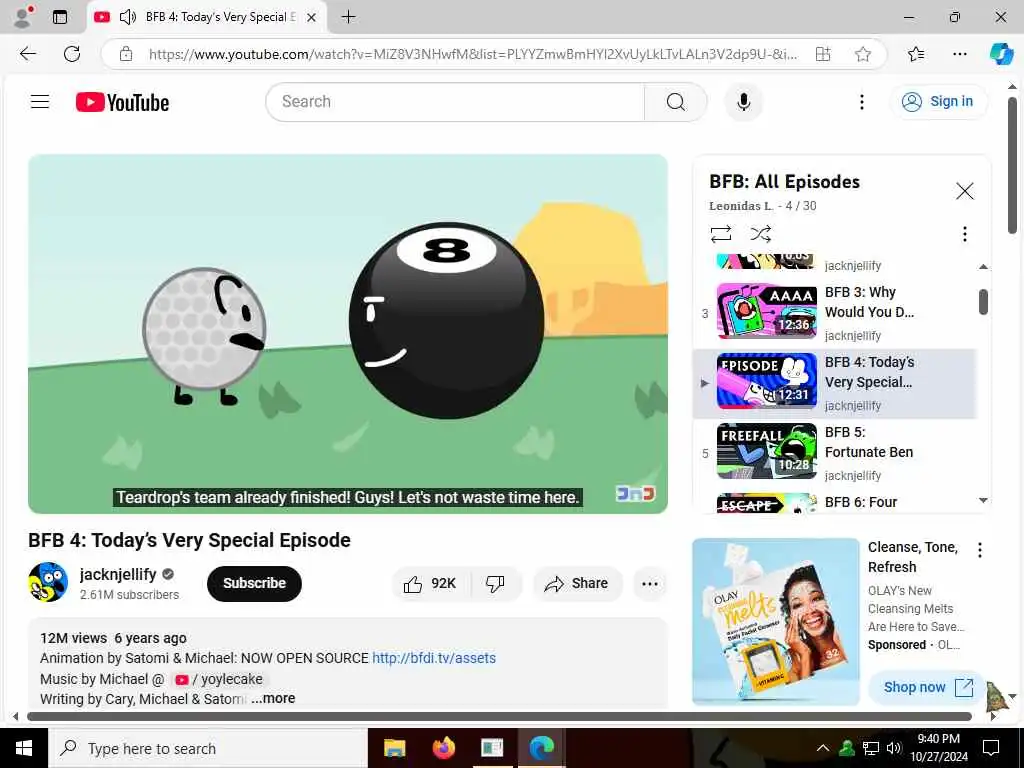This screenshot has height=768, width=1024.
Task: Open the Favorites list icon
Action: [x=916, y=54]
